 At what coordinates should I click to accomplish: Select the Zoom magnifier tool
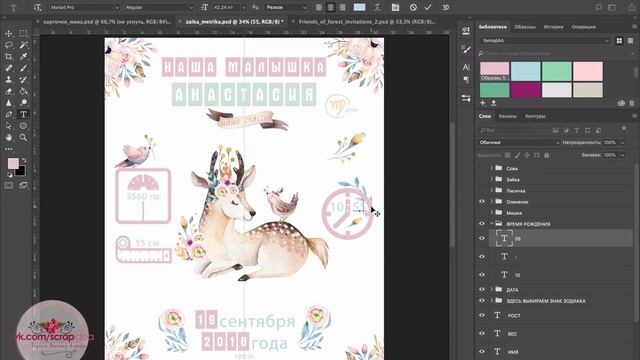coord(24,138)
